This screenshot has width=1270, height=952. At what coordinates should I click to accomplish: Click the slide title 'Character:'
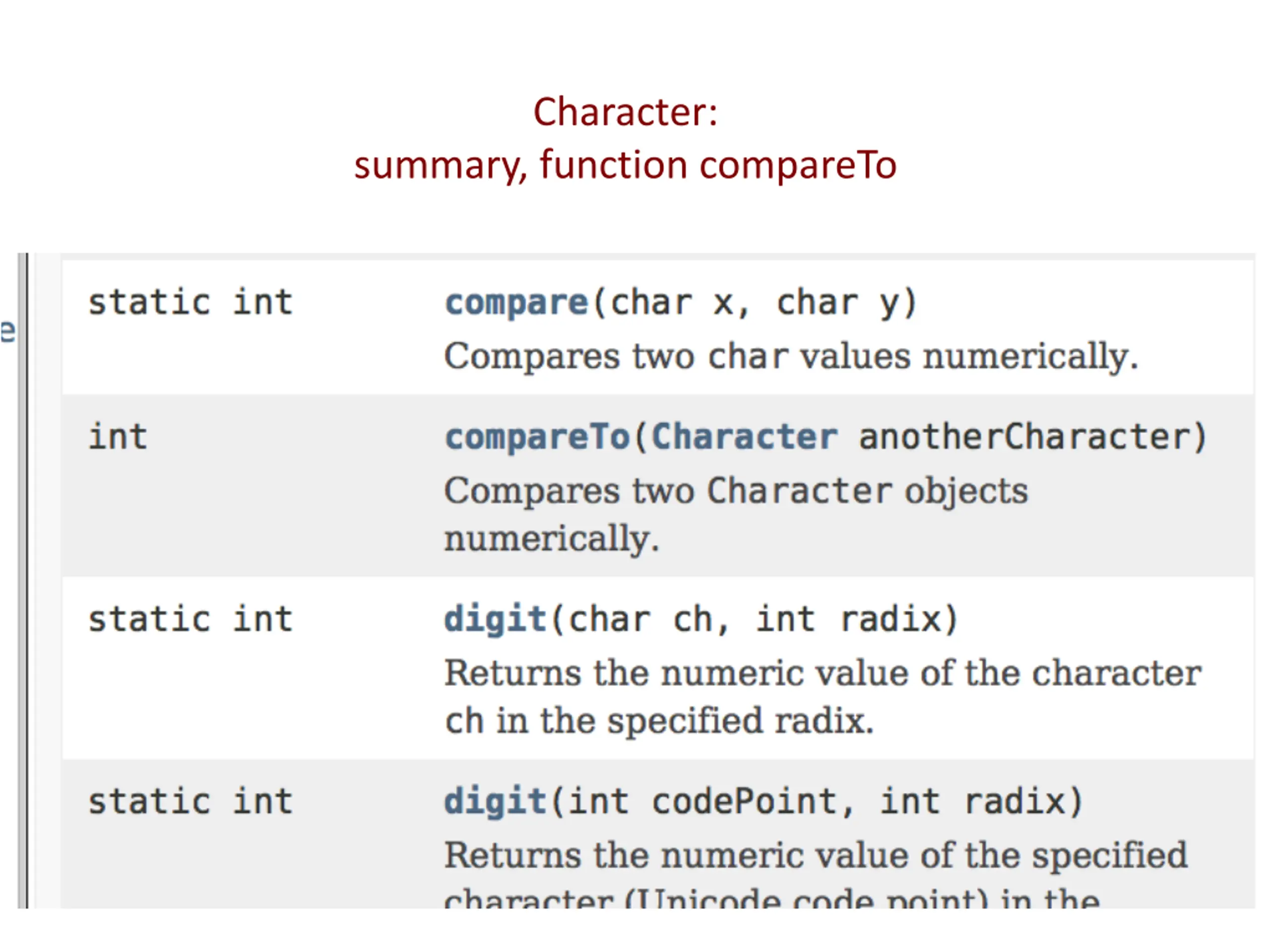(x=625, y=112)
